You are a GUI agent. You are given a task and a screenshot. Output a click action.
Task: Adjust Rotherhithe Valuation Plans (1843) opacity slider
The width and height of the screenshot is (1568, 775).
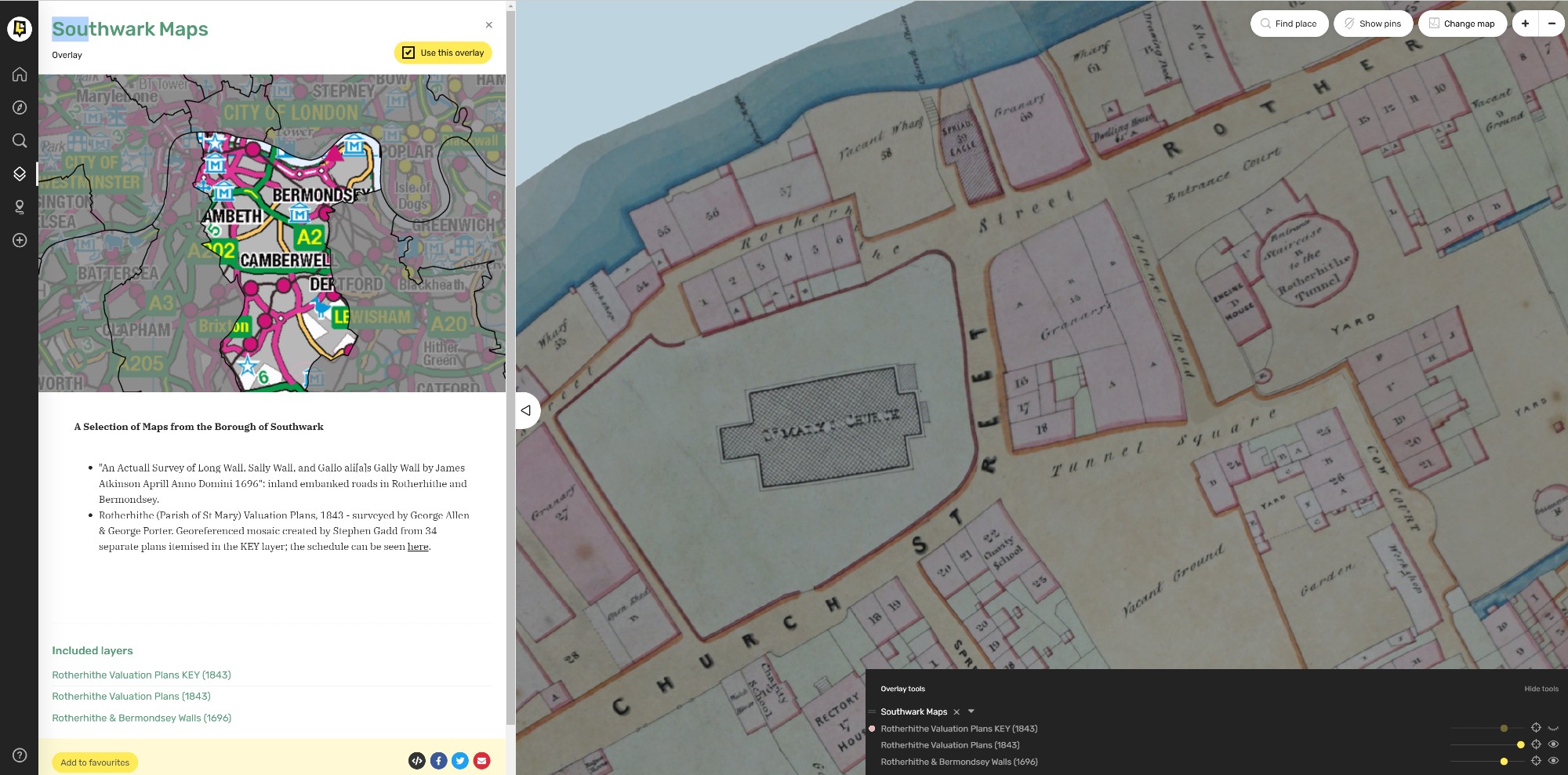[1520, 744]
